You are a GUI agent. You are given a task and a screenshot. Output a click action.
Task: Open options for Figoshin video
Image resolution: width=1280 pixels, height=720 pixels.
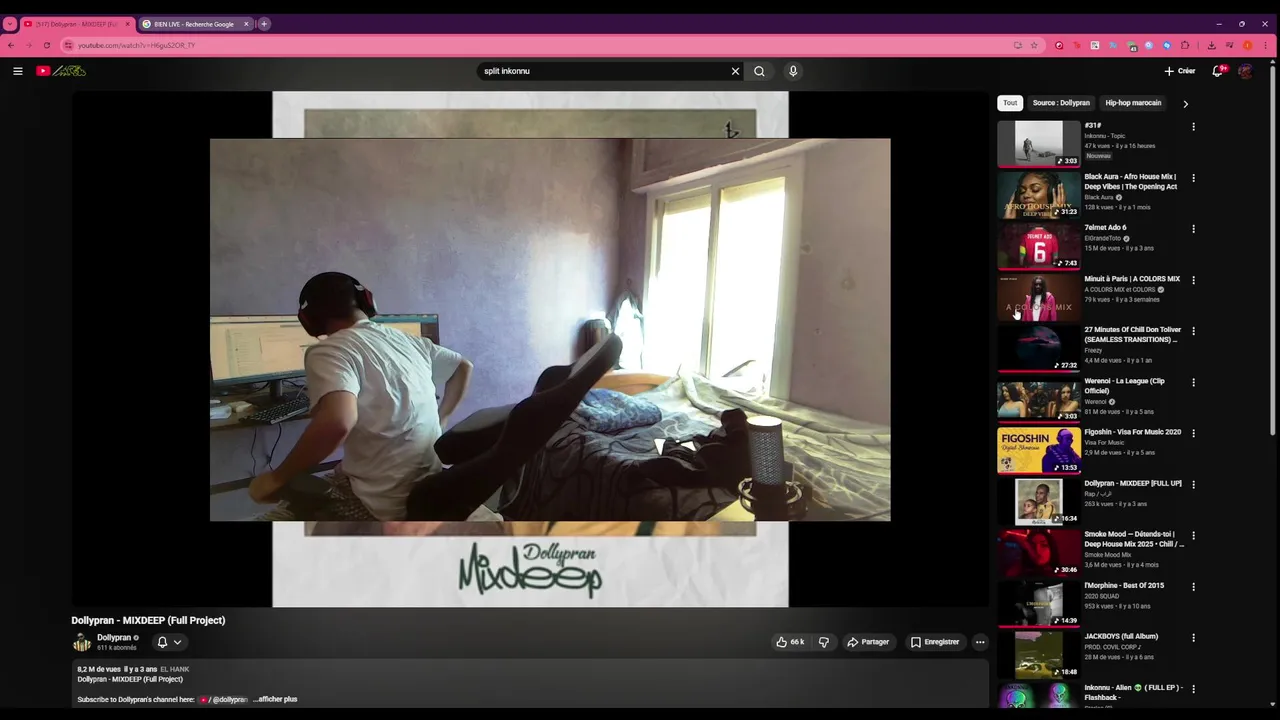1193,433
